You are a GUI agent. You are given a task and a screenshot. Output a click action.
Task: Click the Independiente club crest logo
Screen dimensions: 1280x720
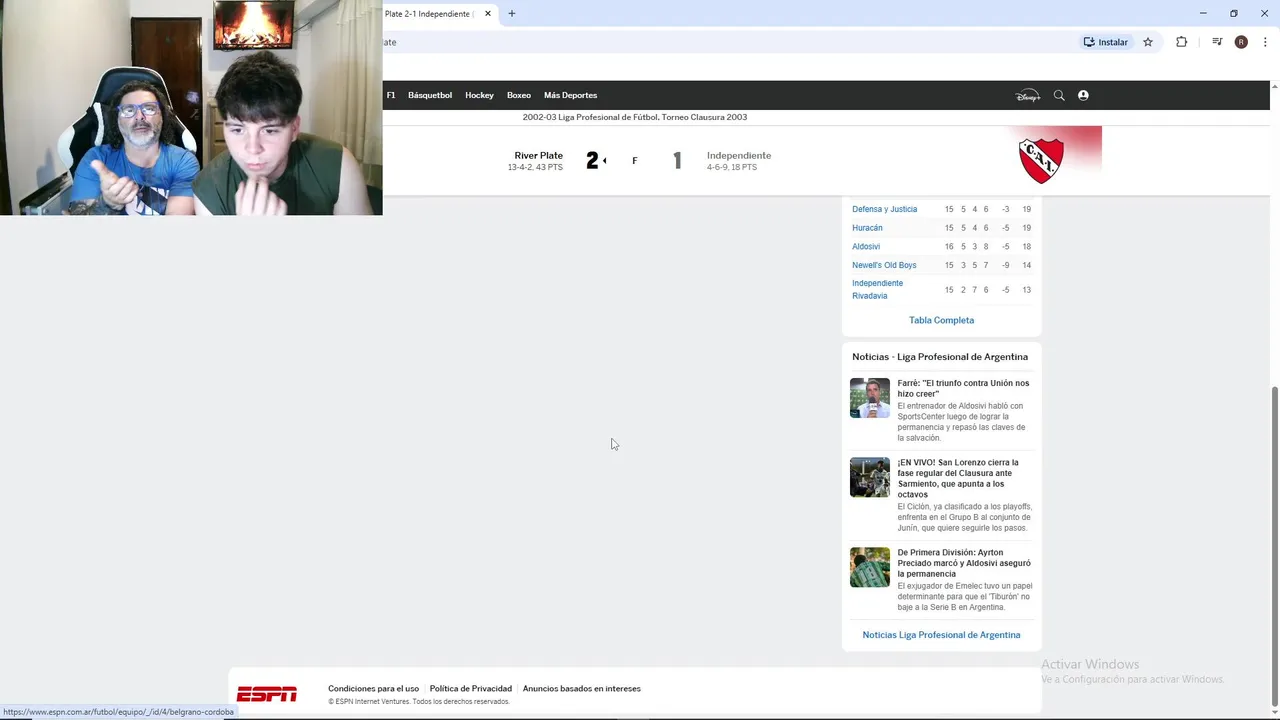tap(1041, 160)
